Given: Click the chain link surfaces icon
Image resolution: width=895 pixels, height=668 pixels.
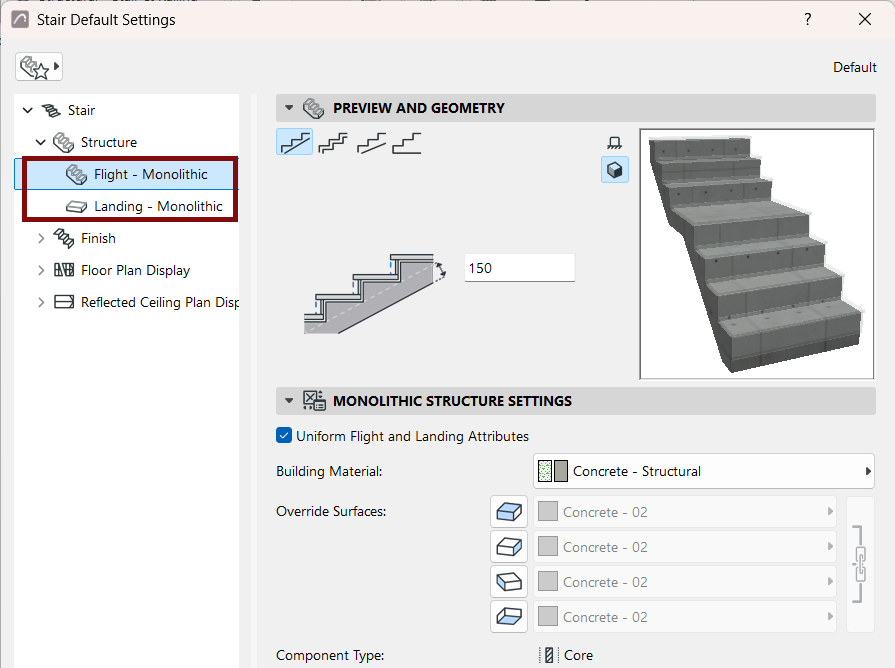Looking at the screenshot, I should pos(860,564).
